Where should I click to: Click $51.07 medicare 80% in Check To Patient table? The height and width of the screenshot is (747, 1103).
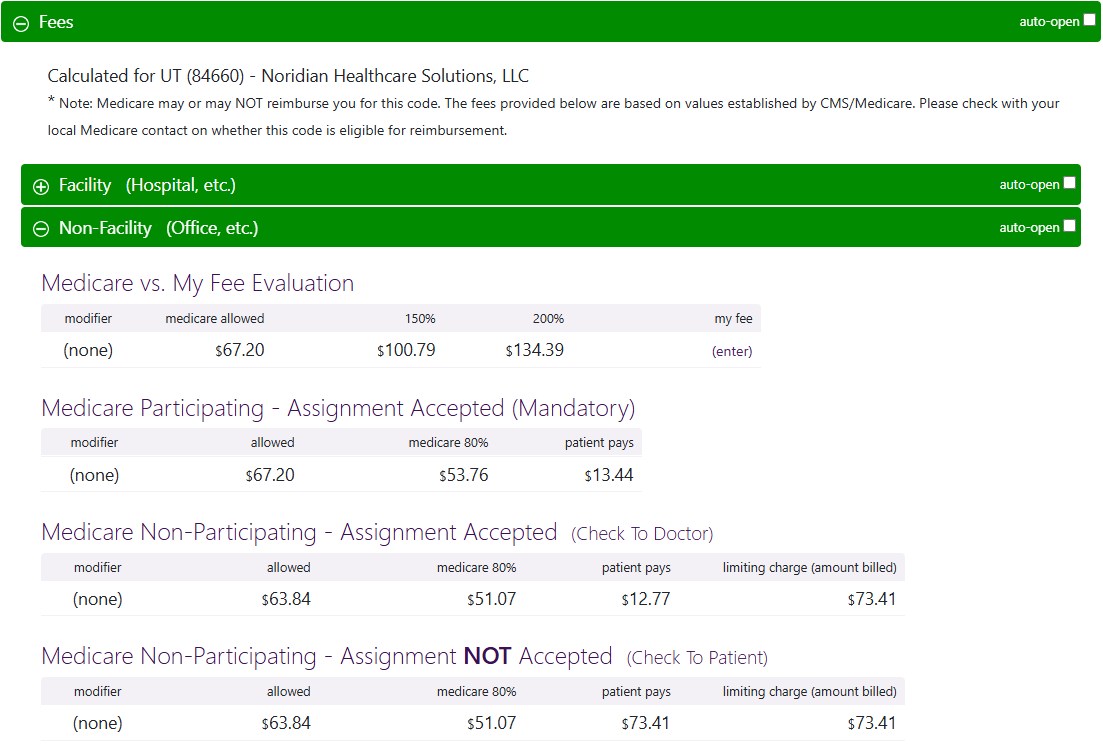(491, 722)
